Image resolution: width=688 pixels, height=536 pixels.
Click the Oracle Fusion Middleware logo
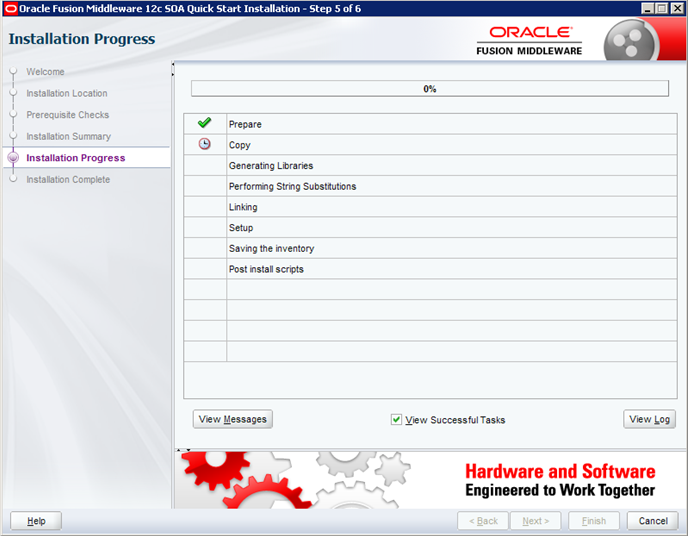coord(529,41)
